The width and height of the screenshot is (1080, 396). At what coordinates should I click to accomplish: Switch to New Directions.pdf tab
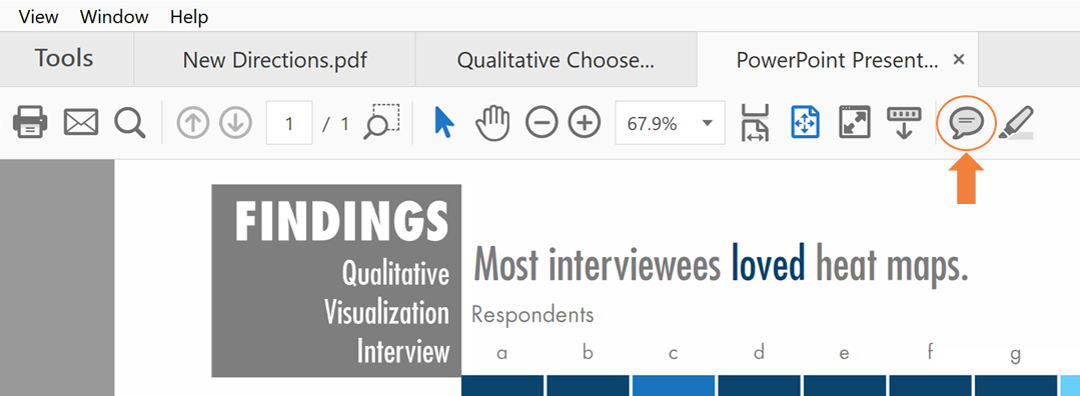274,60
